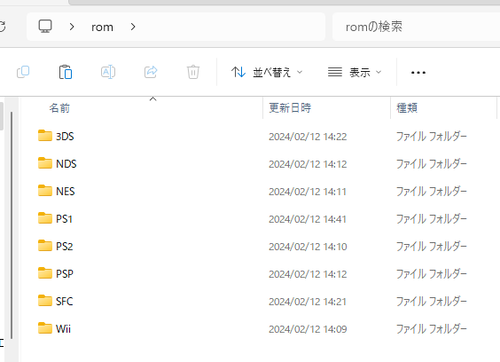Click the Paste clipboard icon
This screenshot has height=362, width=500.
(65, 72)
